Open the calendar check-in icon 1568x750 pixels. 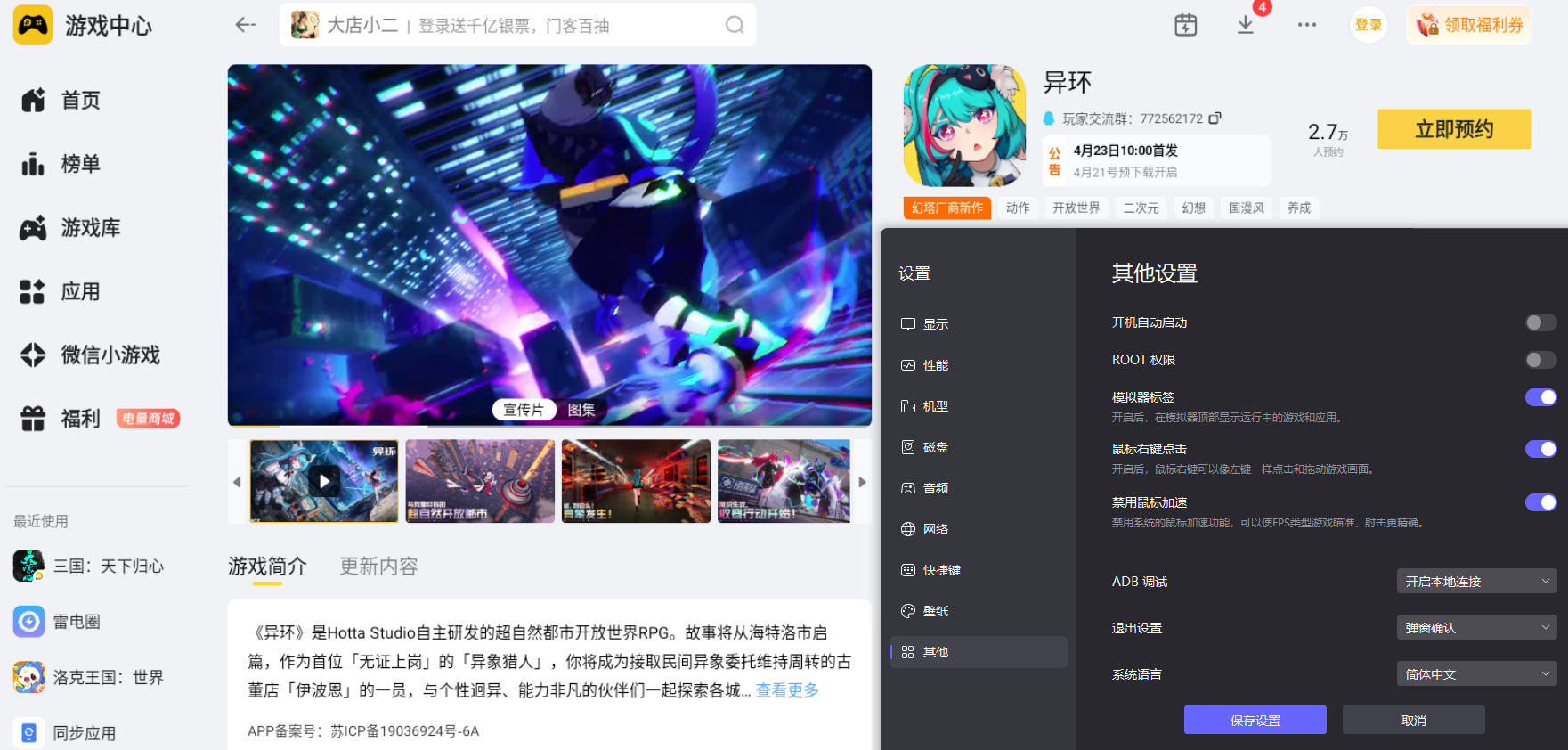1186,25
